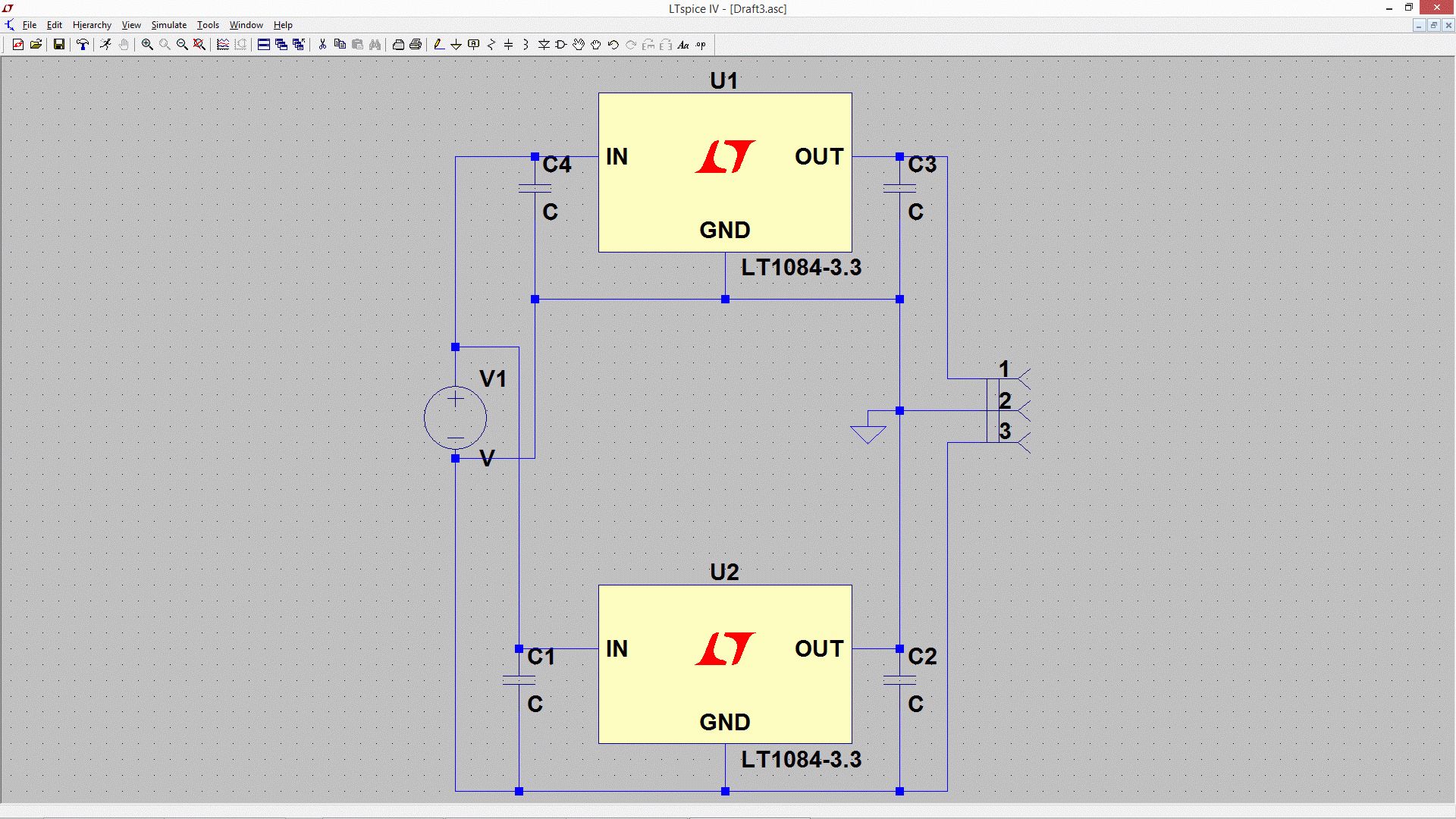Click the Zoom In magnifier
The height and width of the screenshot is (819, 1456).
coord(147,45)
